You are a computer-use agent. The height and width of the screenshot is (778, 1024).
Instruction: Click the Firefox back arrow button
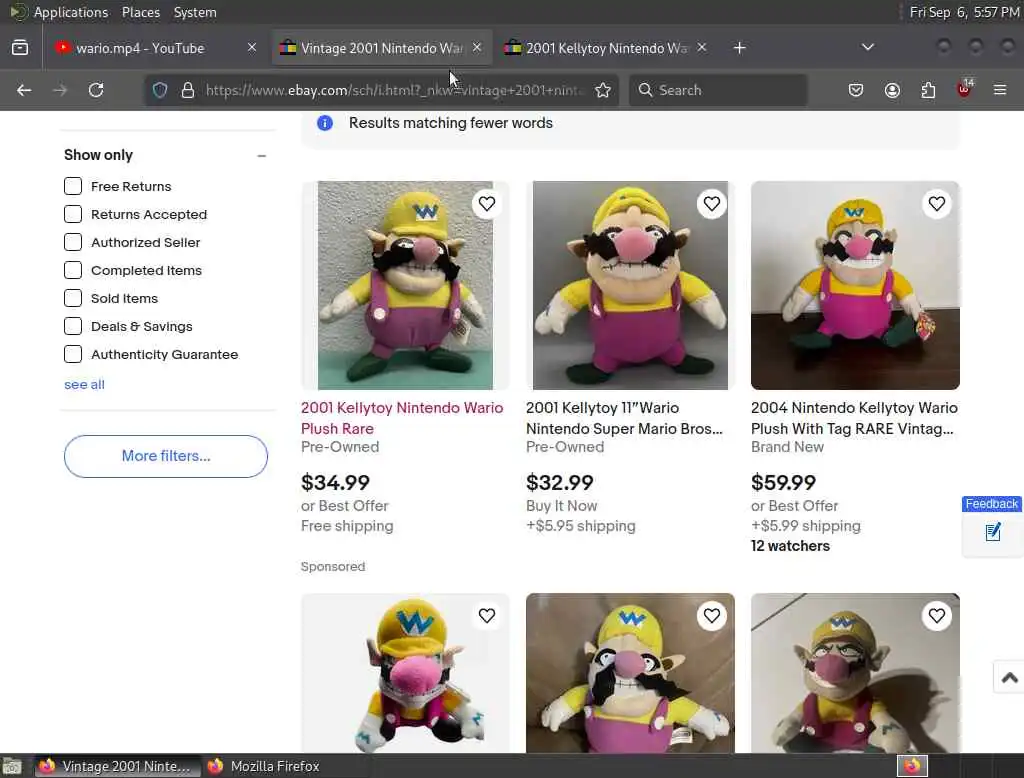point(24,90)
